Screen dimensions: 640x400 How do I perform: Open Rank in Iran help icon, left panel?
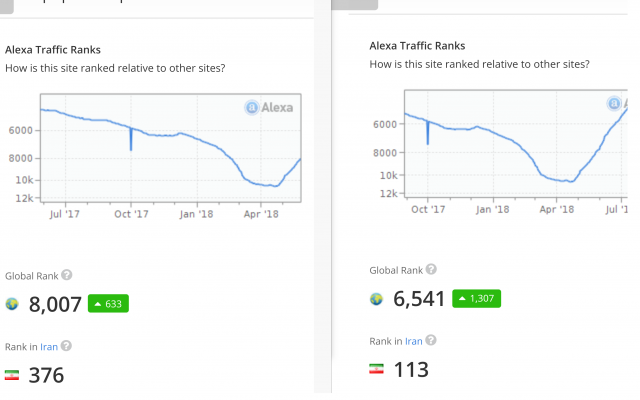click(x=66, y=346)
